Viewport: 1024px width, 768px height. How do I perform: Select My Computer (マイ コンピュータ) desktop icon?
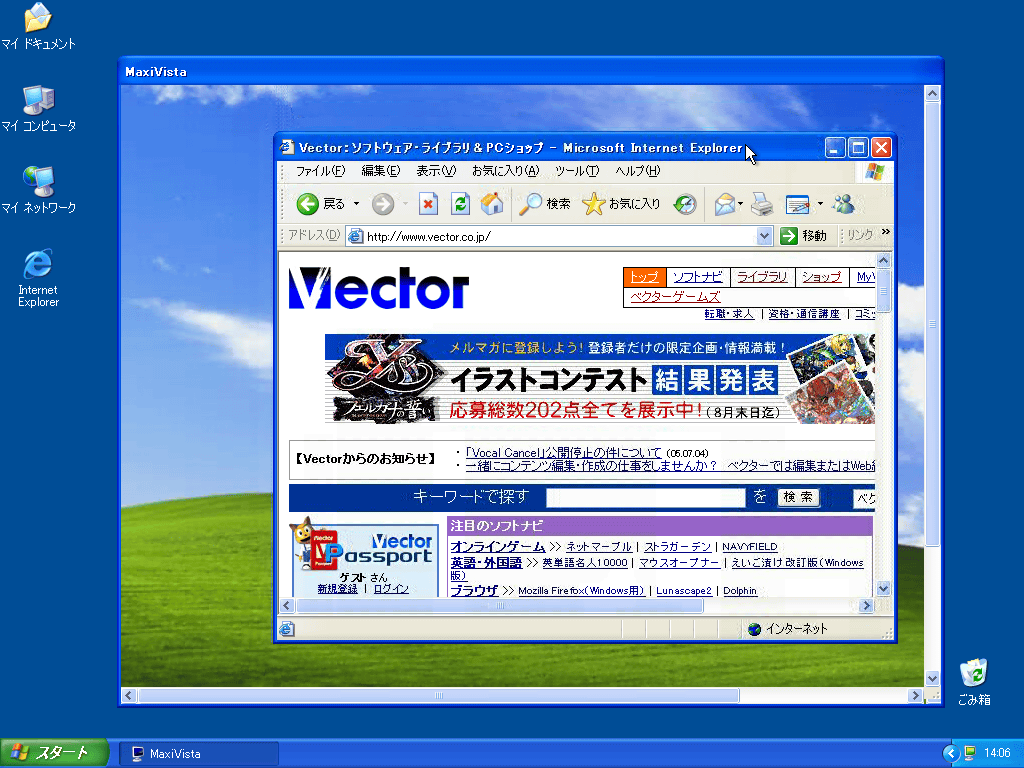(x=39, y=109)
